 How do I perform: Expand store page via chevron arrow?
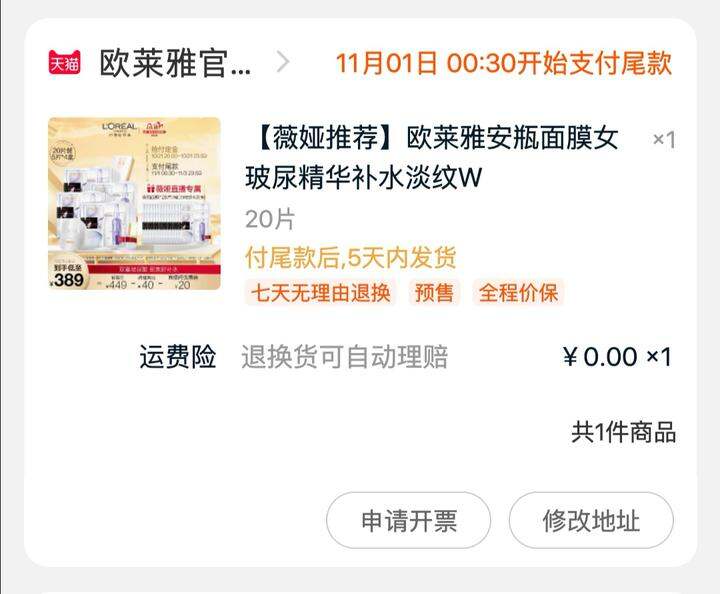tap(283, 62)
